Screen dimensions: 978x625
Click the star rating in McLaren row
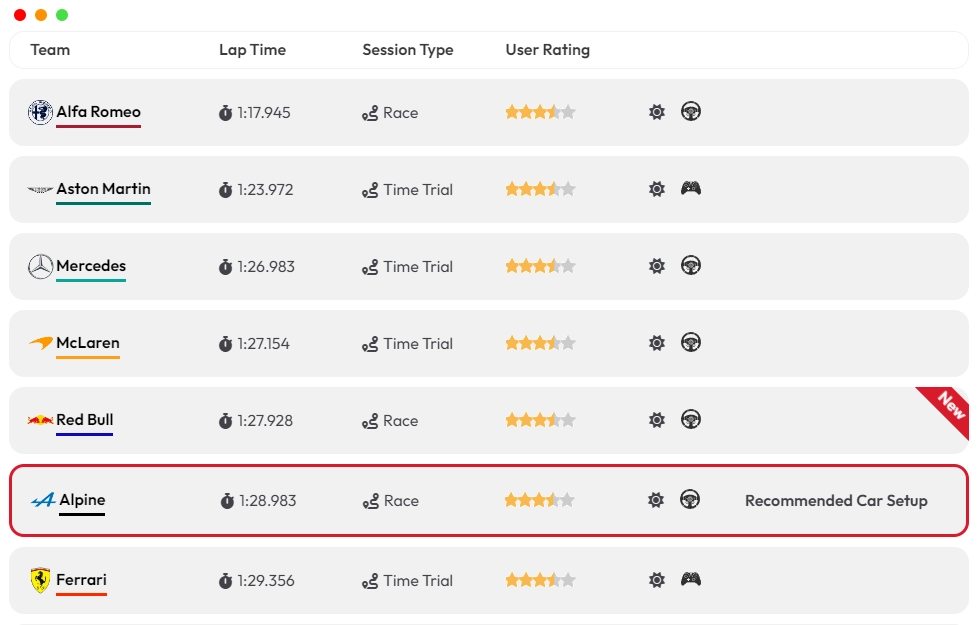click(540, 343)
